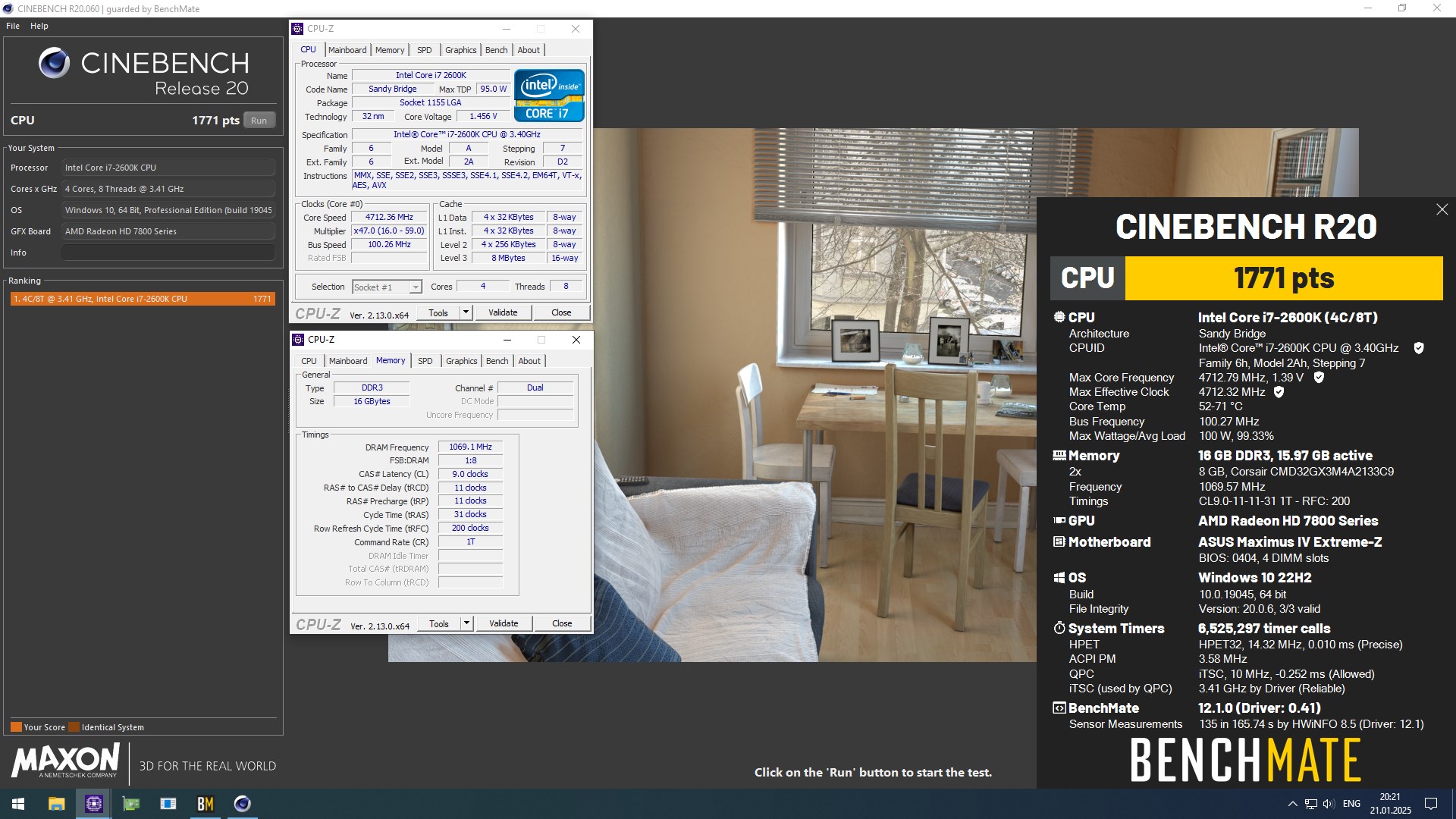Expand Tools dropdown arrow in upper CPU-Z

click(466, 312)
